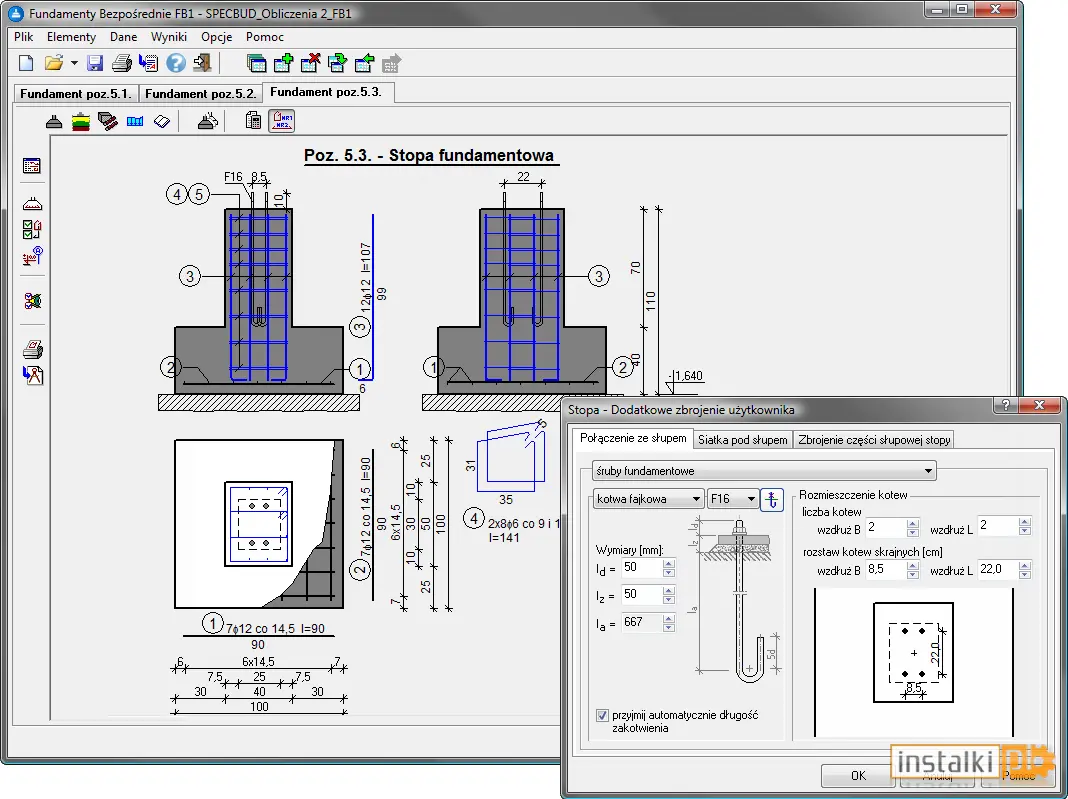Click the lz field spinner arrows
Viewport: 1068px width, 799px height.
[669, 595]
